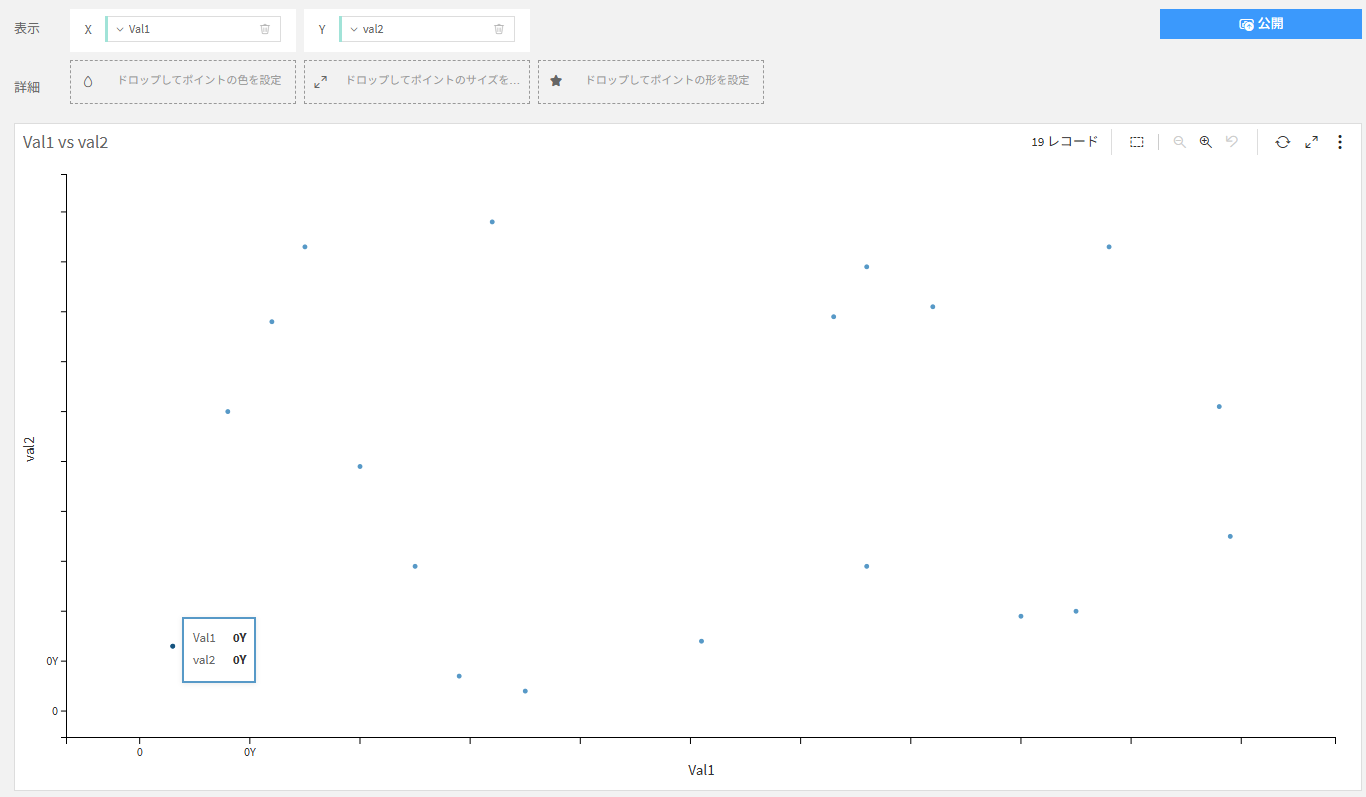Click the 詳細 label
Screen dimensions: 1366x797
(27, 87)
